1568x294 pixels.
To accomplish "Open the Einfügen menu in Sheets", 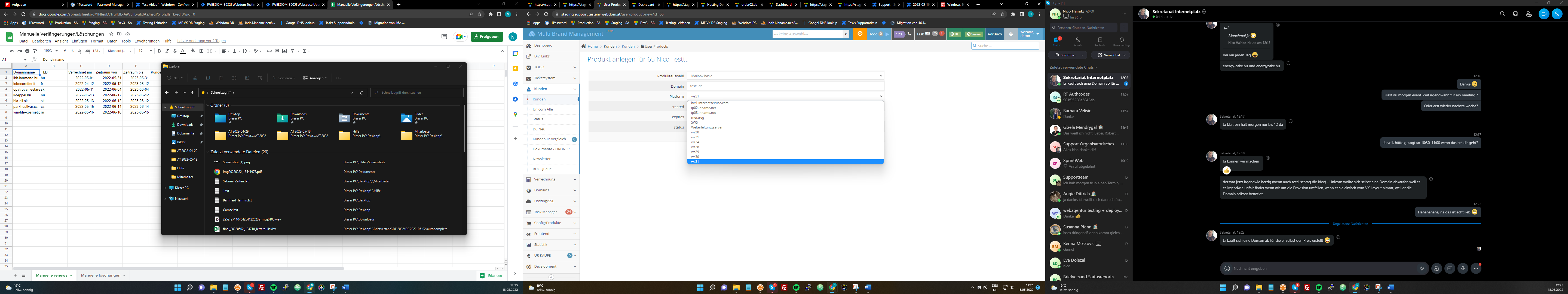I will pyautogui.click(x=79, y=41).
